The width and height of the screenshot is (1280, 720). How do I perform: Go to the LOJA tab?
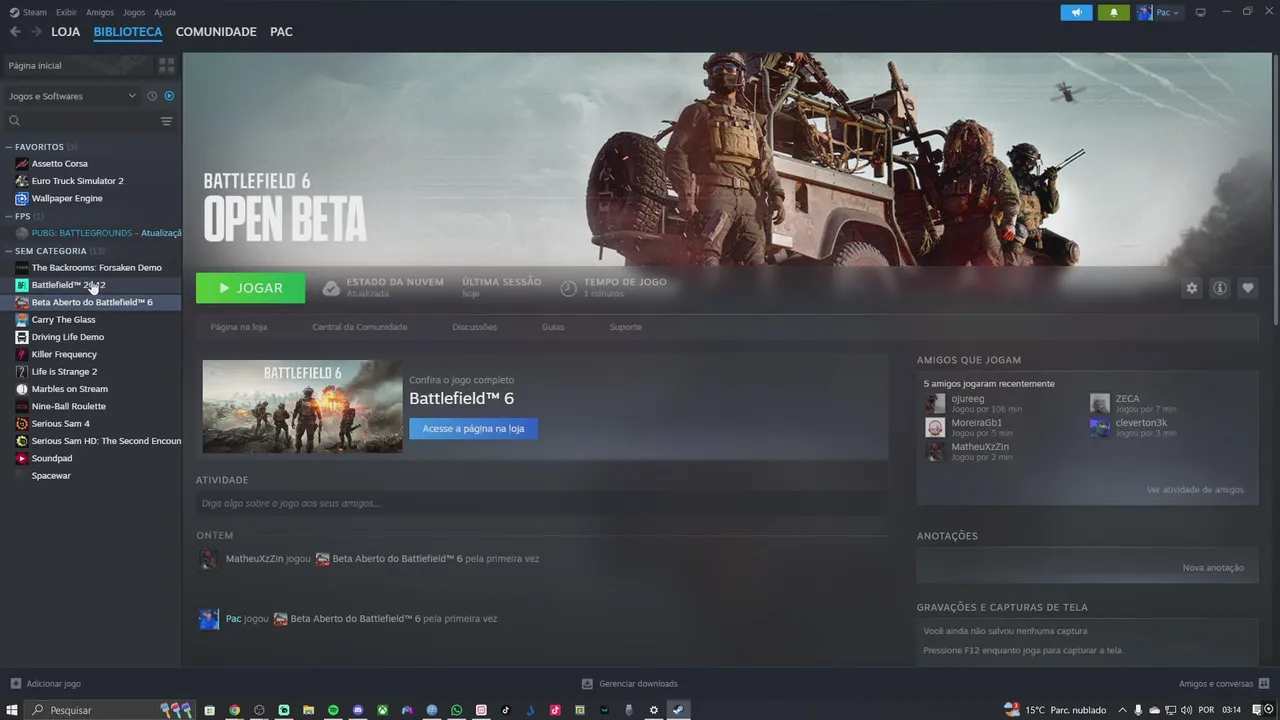[66, 32]
